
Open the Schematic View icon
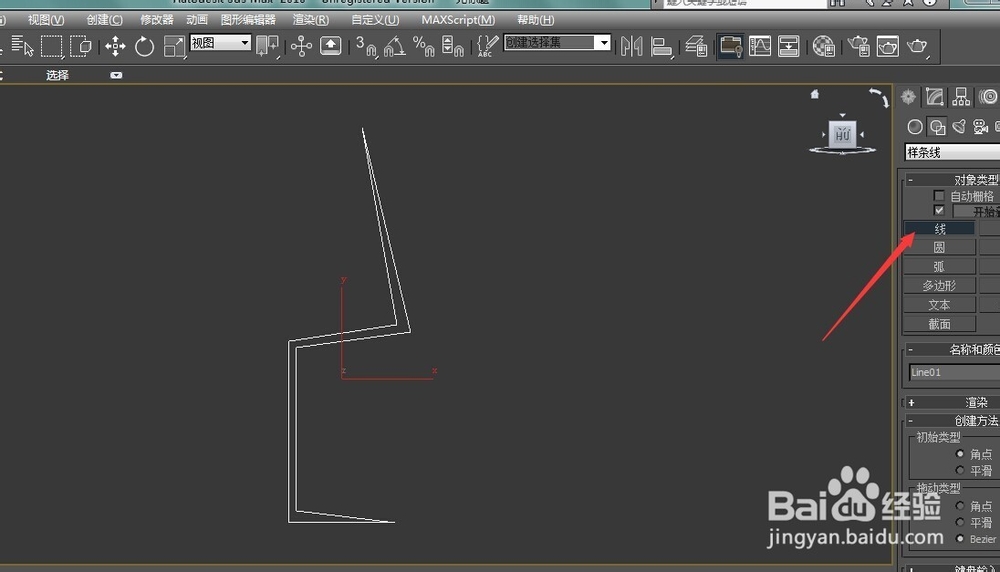pyautogui.click(x=789, y=46)
